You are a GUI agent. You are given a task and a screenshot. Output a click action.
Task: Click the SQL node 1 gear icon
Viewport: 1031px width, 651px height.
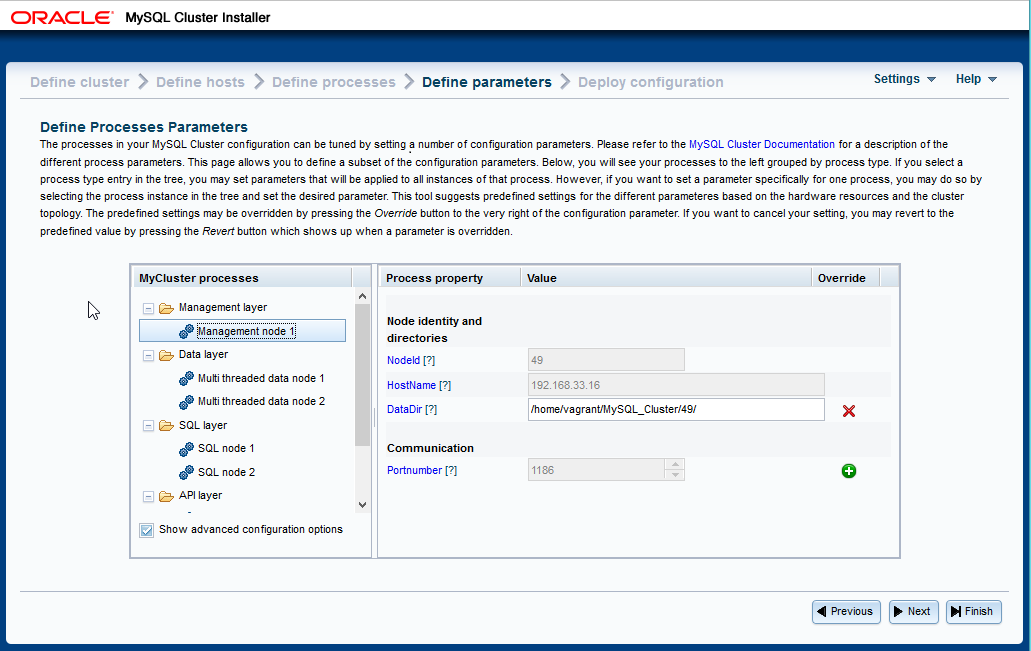click(187, 449)
